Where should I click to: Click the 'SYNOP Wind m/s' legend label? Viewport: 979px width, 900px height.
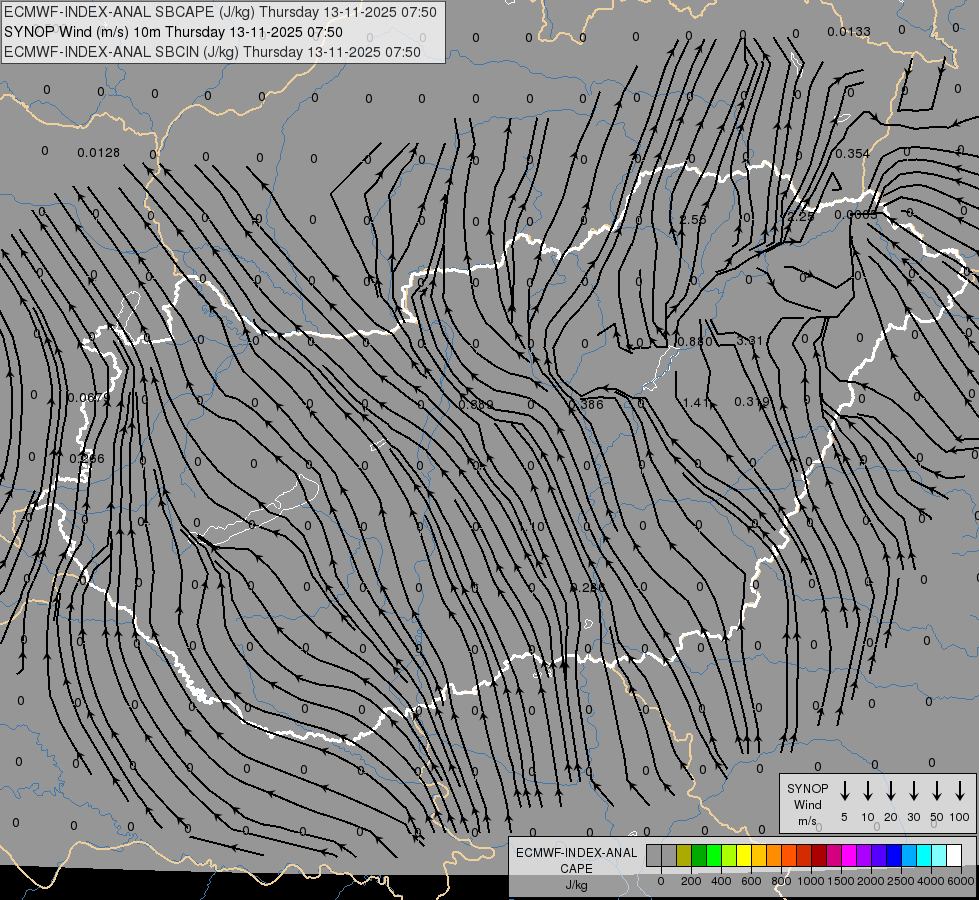point(807,804)
